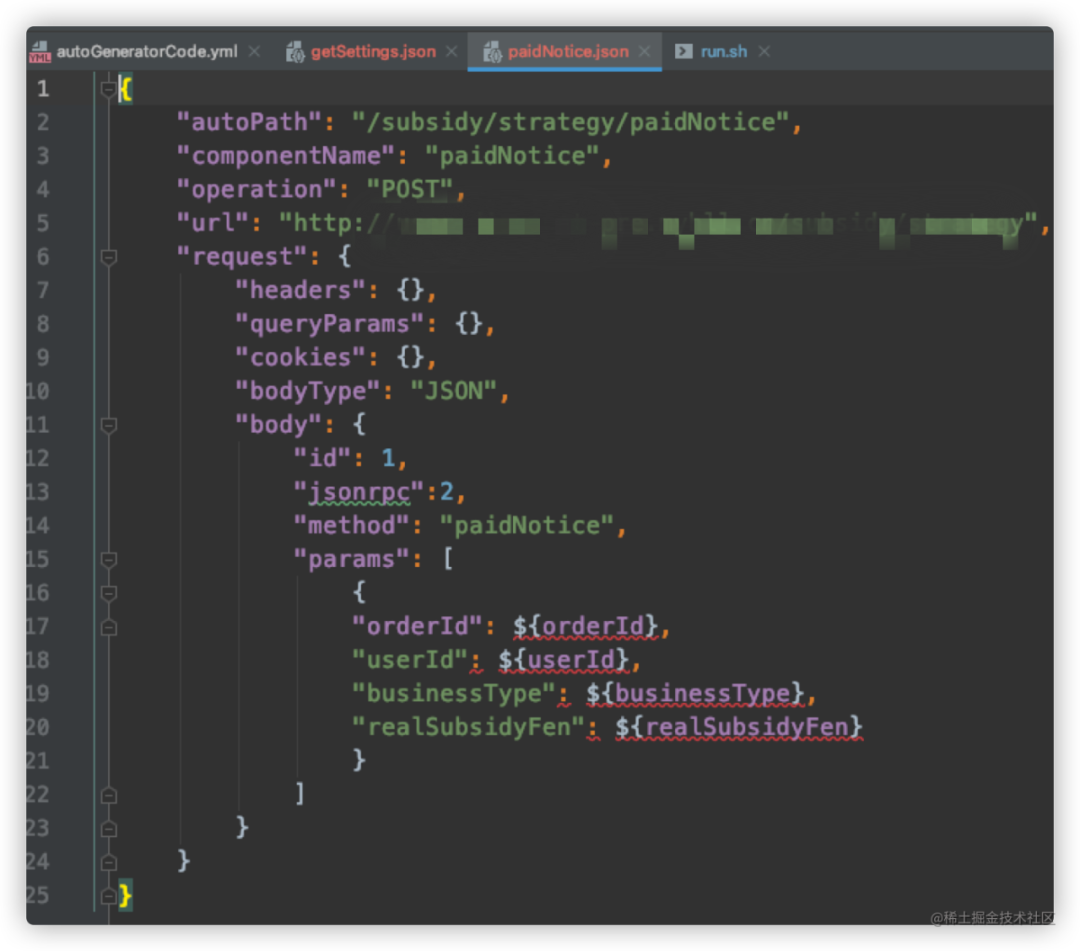Open the getSettings.json tab

tap(373, 52)
